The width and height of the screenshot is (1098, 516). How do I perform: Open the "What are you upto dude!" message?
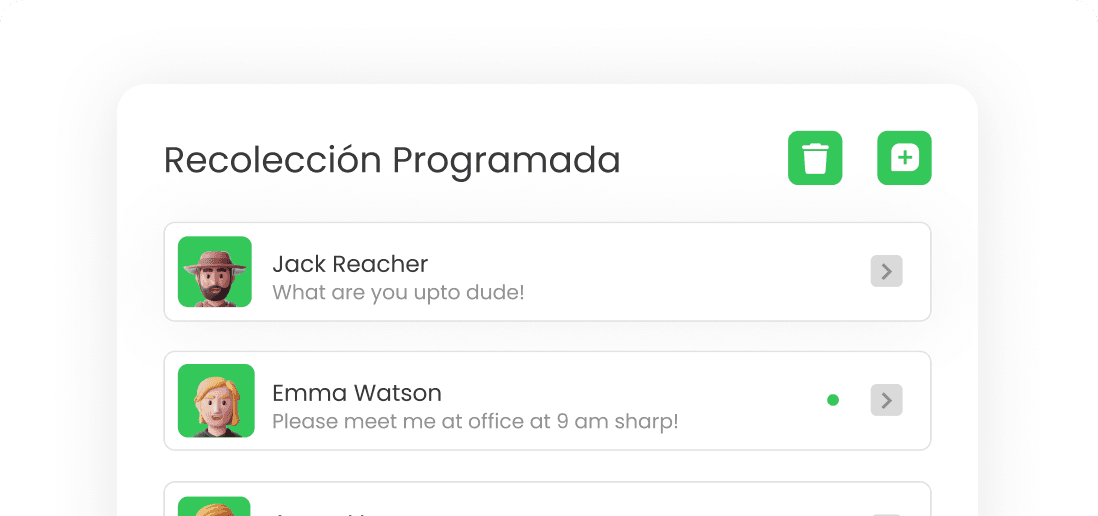398,292
